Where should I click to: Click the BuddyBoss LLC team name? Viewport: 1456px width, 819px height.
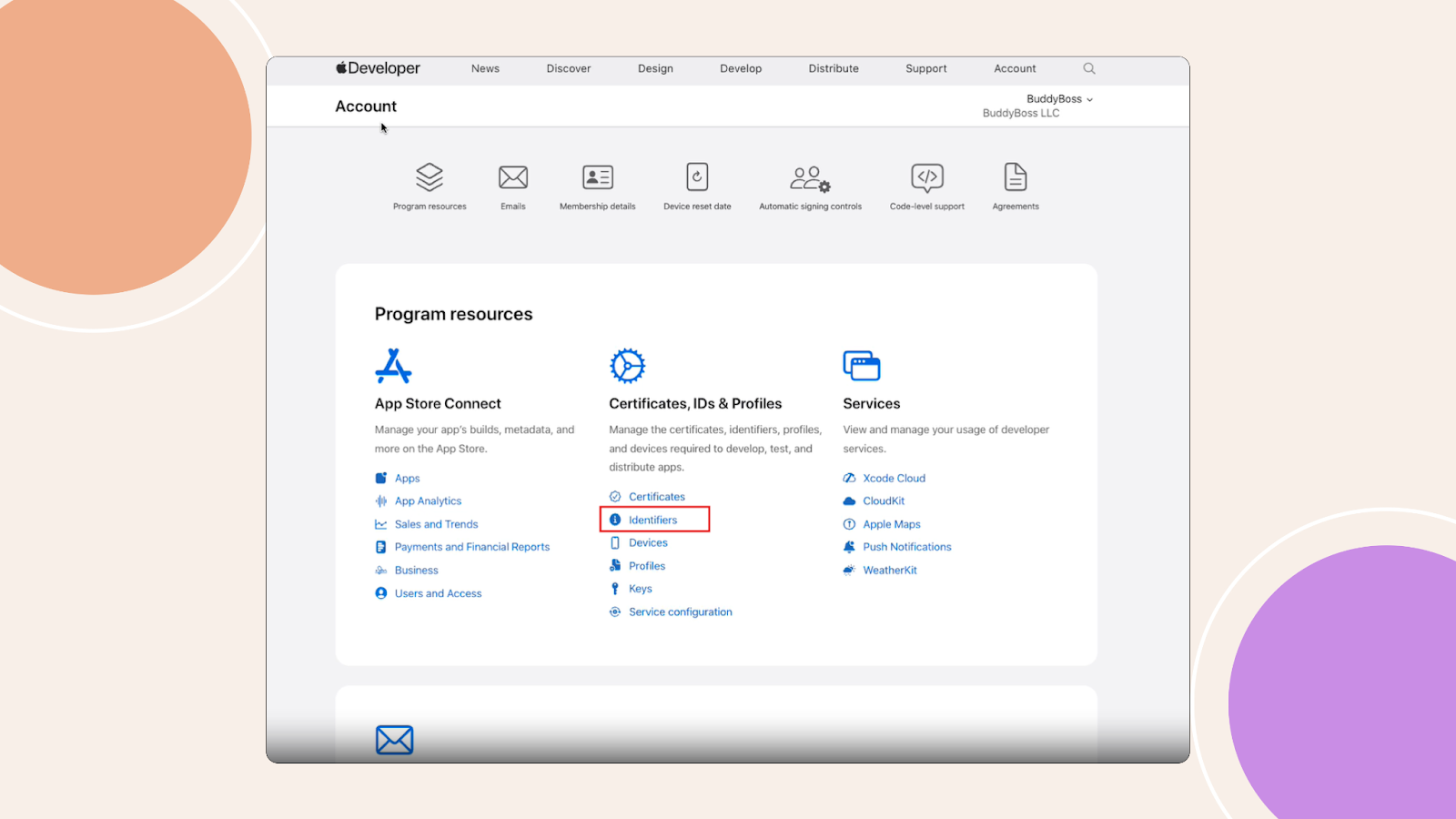(x=1021, y=114)
